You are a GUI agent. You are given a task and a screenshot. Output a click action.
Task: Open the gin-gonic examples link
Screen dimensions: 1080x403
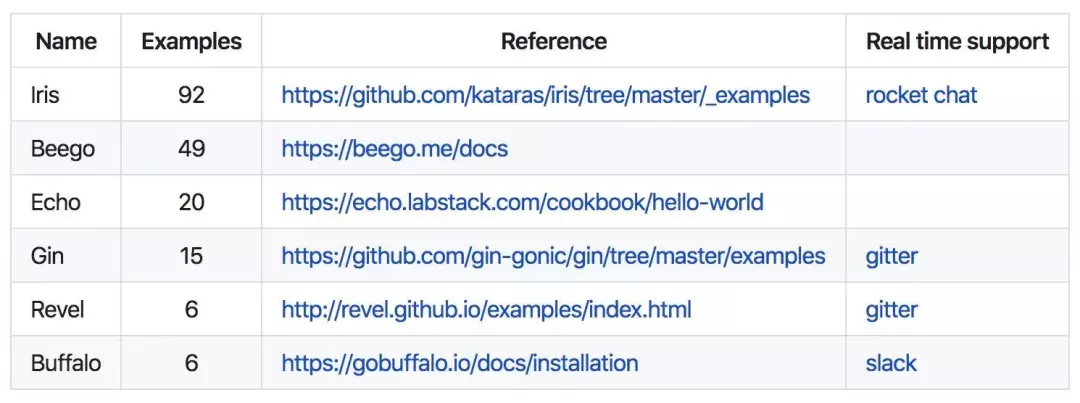(553, 256)
